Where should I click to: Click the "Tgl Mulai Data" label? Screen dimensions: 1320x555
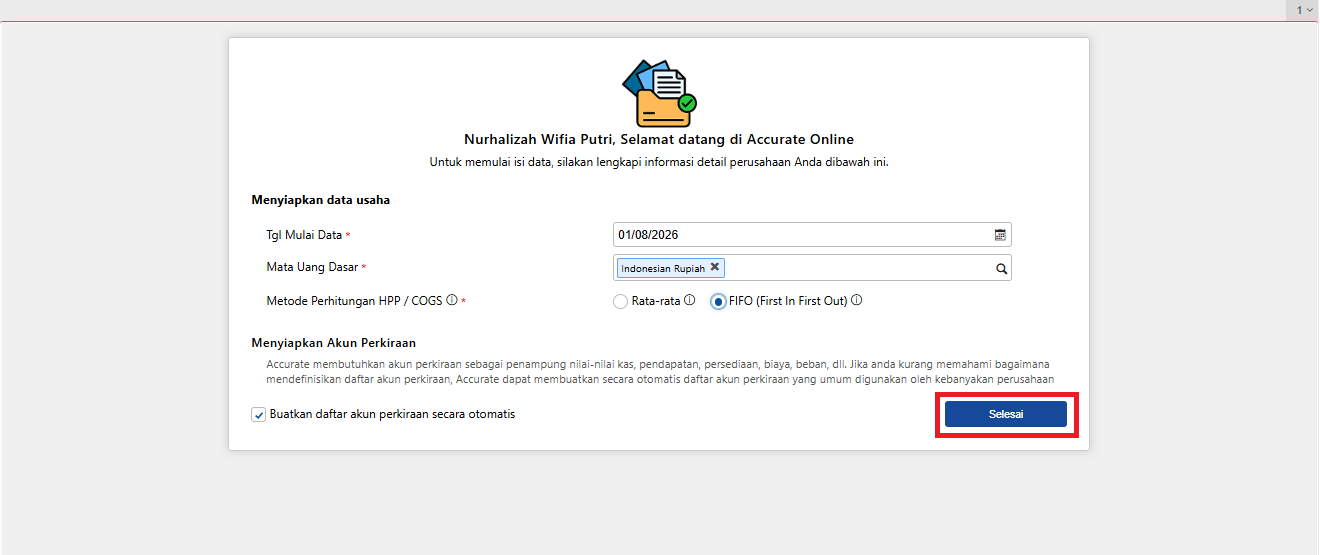(x=304, y=235)
